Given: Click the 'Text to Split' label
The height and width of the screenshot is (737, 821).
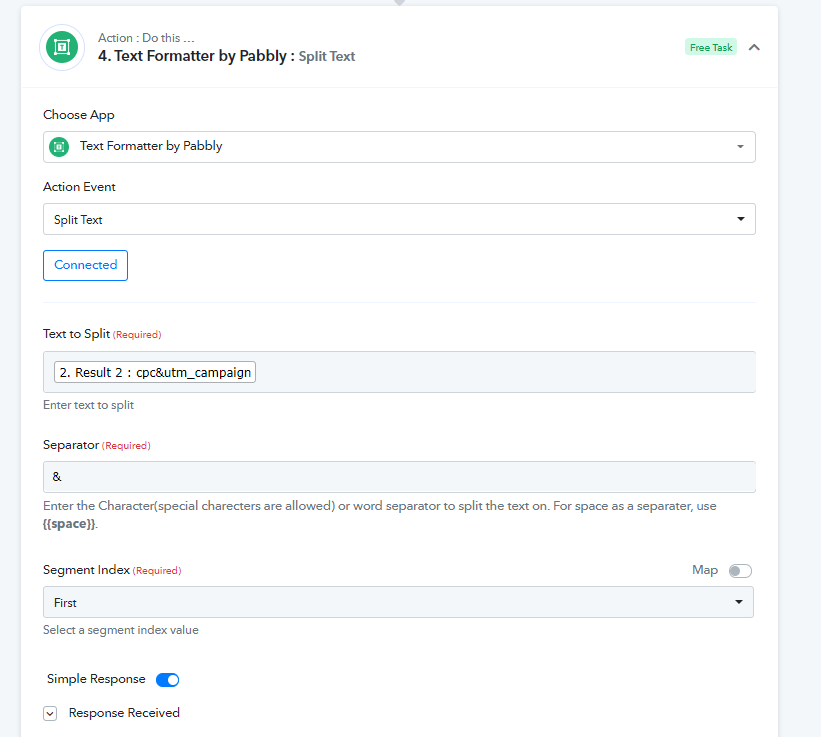Looking at the screenshot, I should (x=76, y=334).
